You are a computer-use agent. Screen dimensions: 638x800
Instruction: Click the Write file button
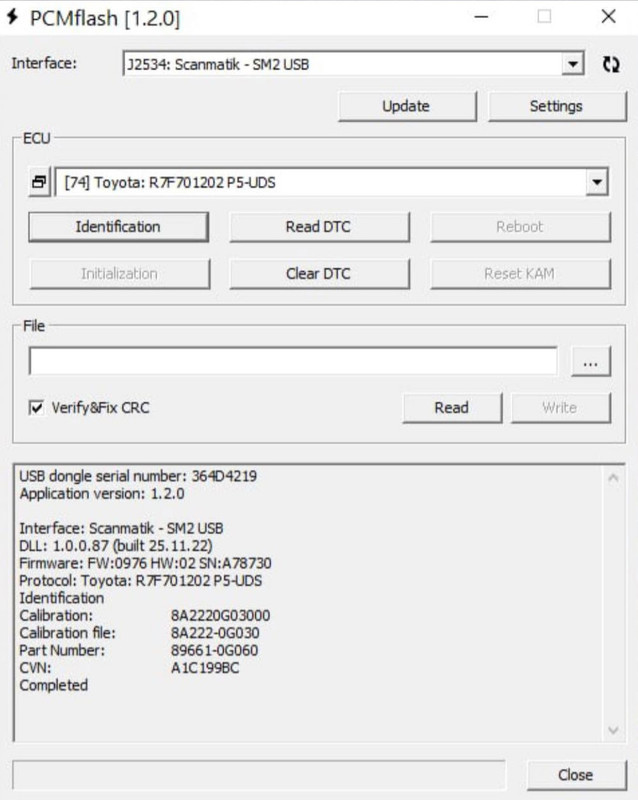tap(560, 408)
